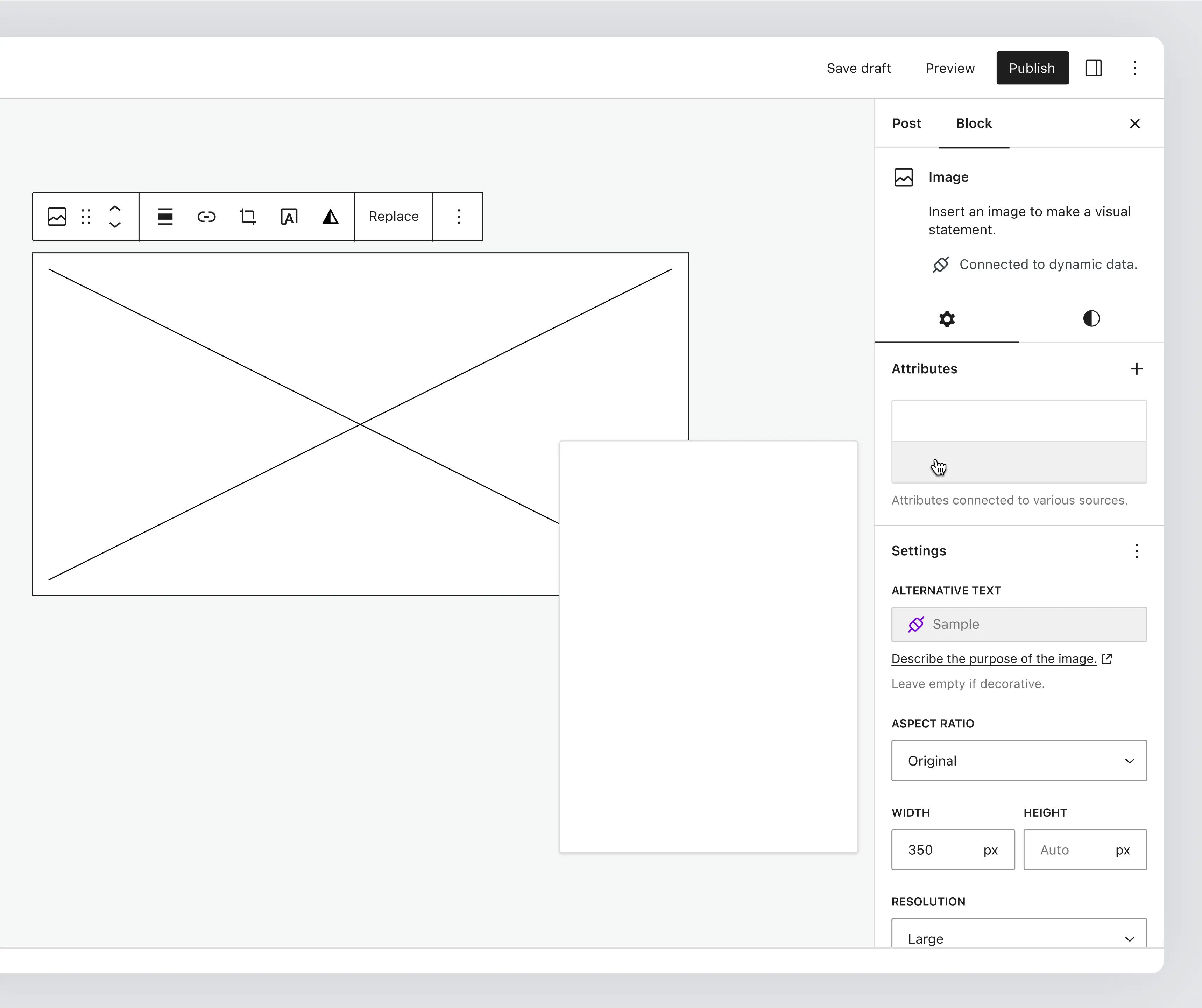
Task: Click the Image block type icon in toolbar
Action: [x=57, y=216]
